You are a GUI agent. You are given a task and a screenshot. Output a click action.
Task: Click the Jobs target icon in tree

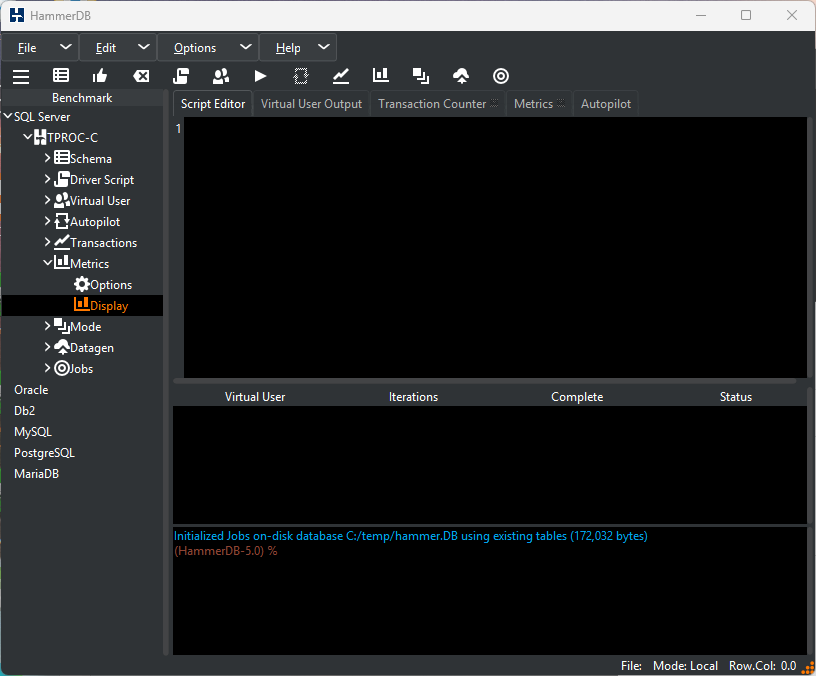click(62, 368)
